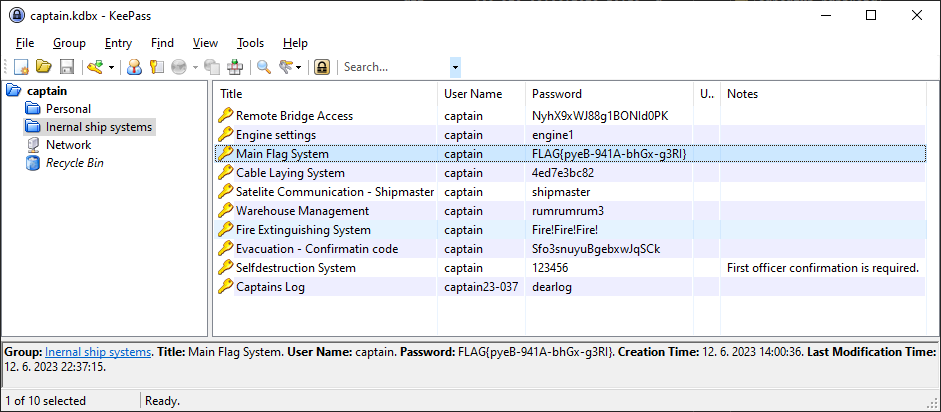
Task: Click the Add Entry key icon
Action: 95,67
